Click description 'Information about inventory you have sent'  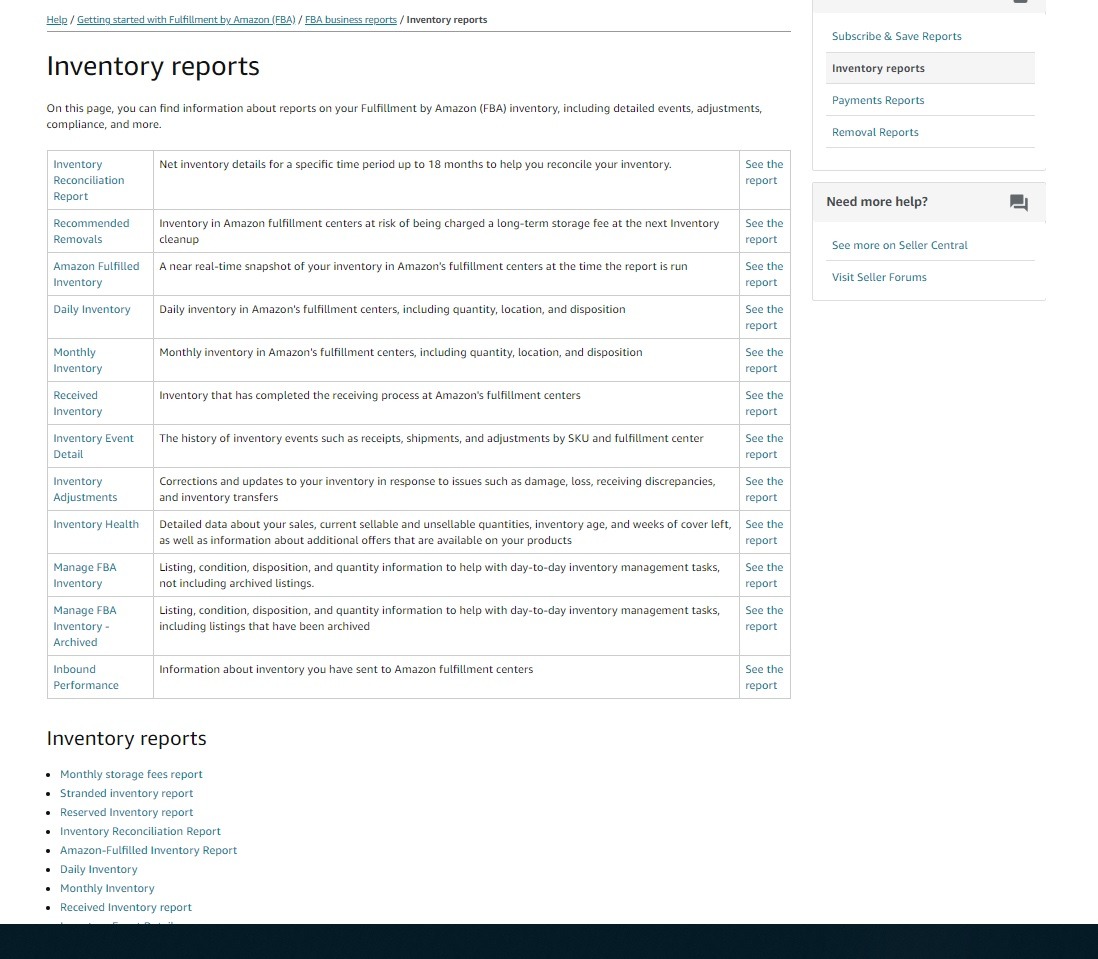click(346, 669)
